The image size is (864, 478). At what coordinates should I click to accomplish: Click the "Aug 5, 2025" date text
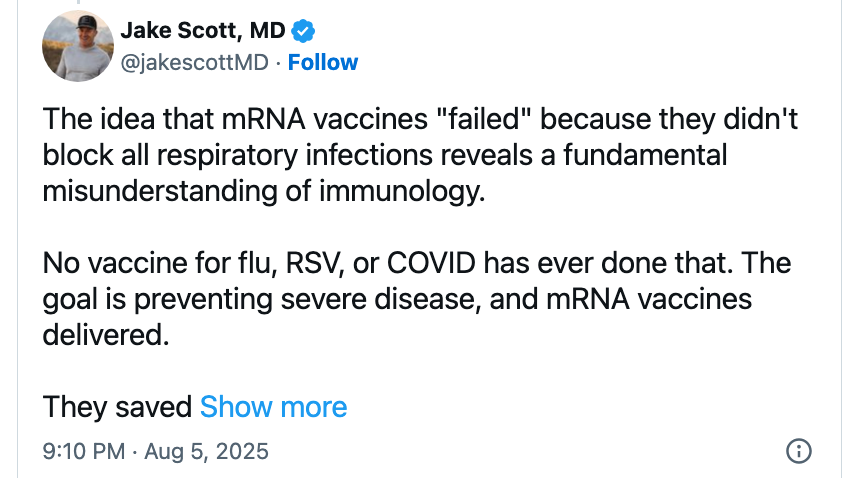(206, 451)
